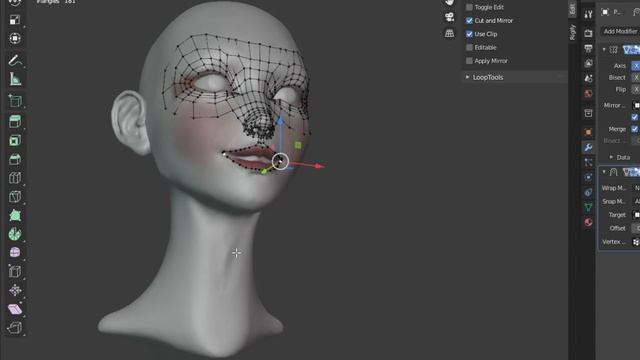The image size is (640, 360).
Task: Click the Mirror Object field
Action: [x=636, y=105]
